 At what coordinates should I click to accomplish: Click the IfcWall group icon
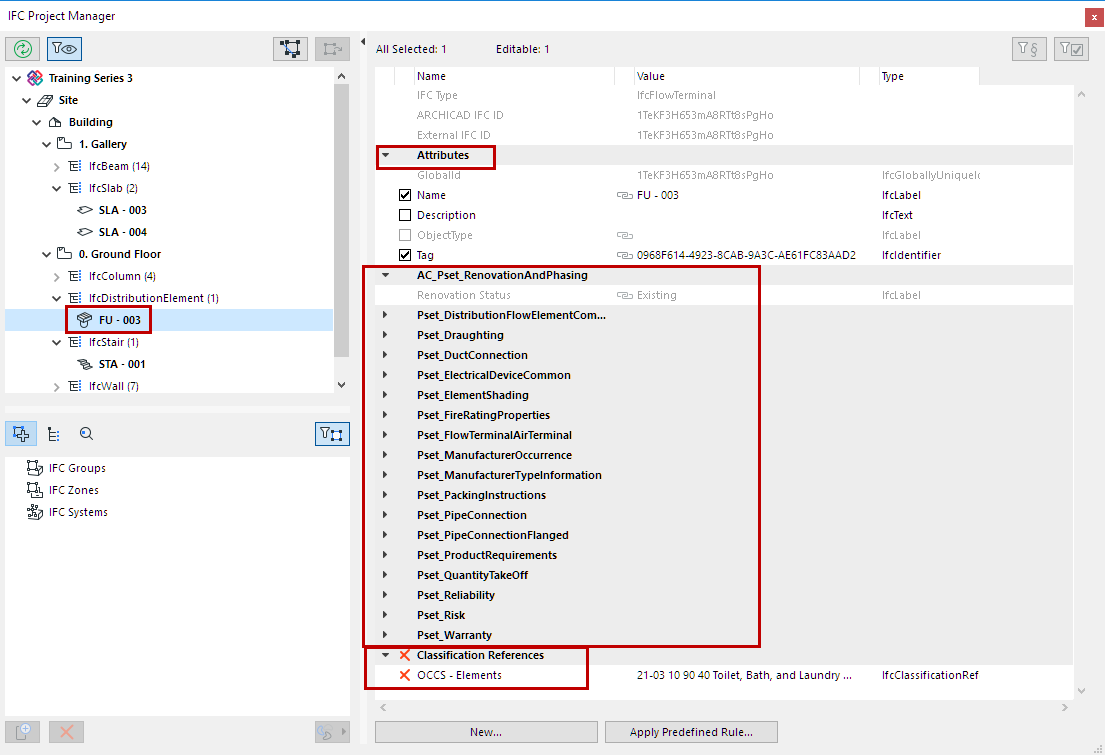[x=75, y=386]
